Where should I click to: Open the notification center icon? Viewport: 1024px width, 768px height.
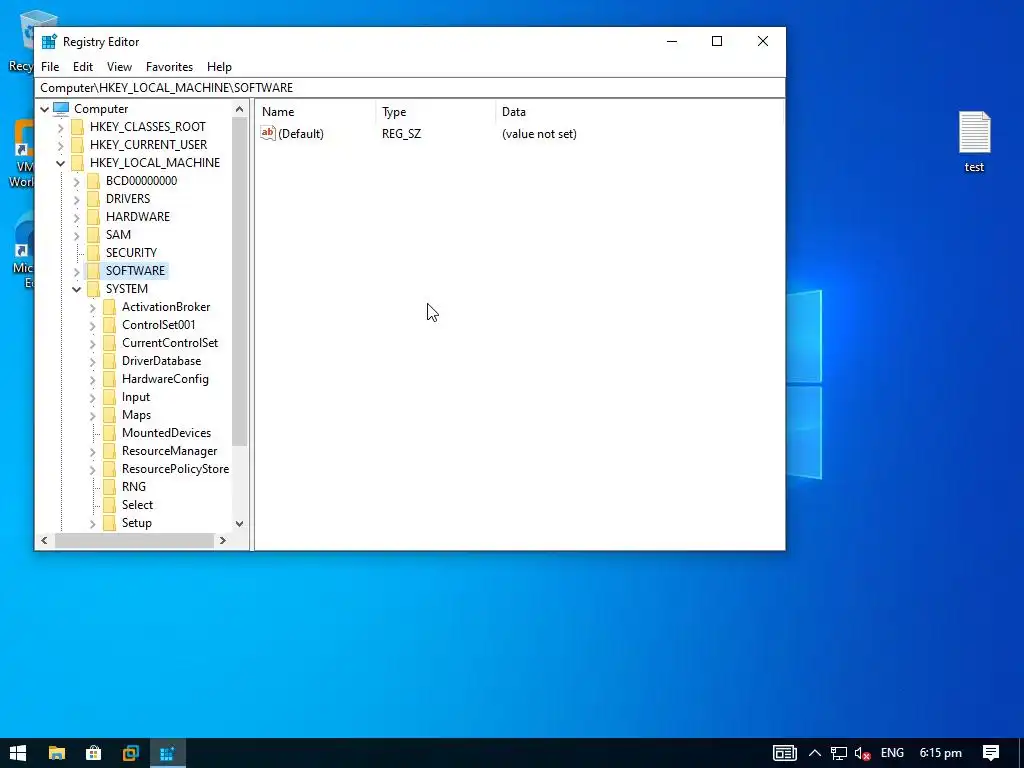point(991,753)
